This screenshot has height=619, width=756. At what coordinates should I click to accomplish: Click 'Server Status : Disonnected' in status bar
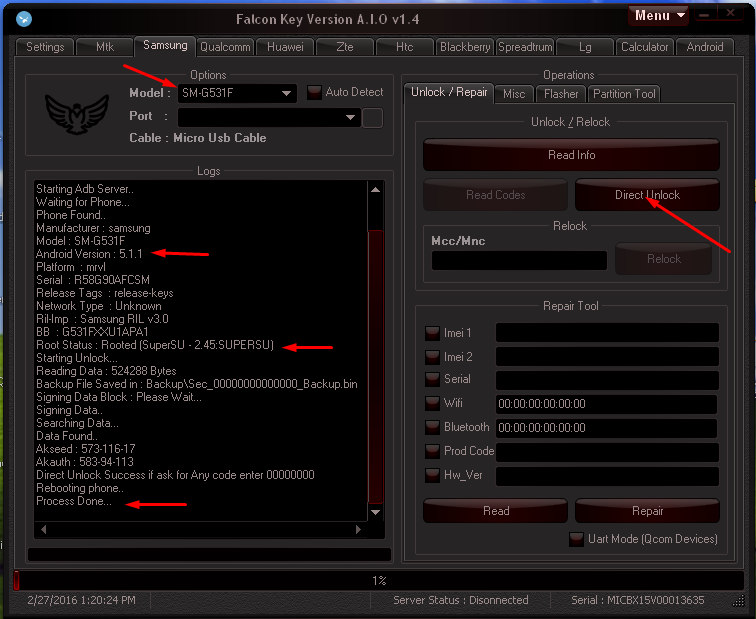pos(460,600)
